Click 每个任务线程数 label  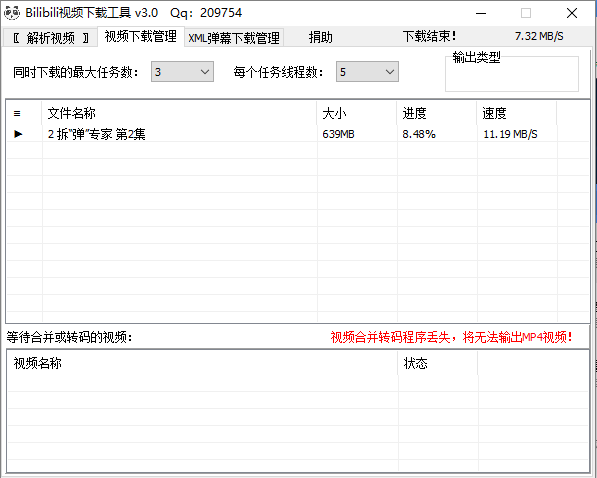click(x=279, y=72)
